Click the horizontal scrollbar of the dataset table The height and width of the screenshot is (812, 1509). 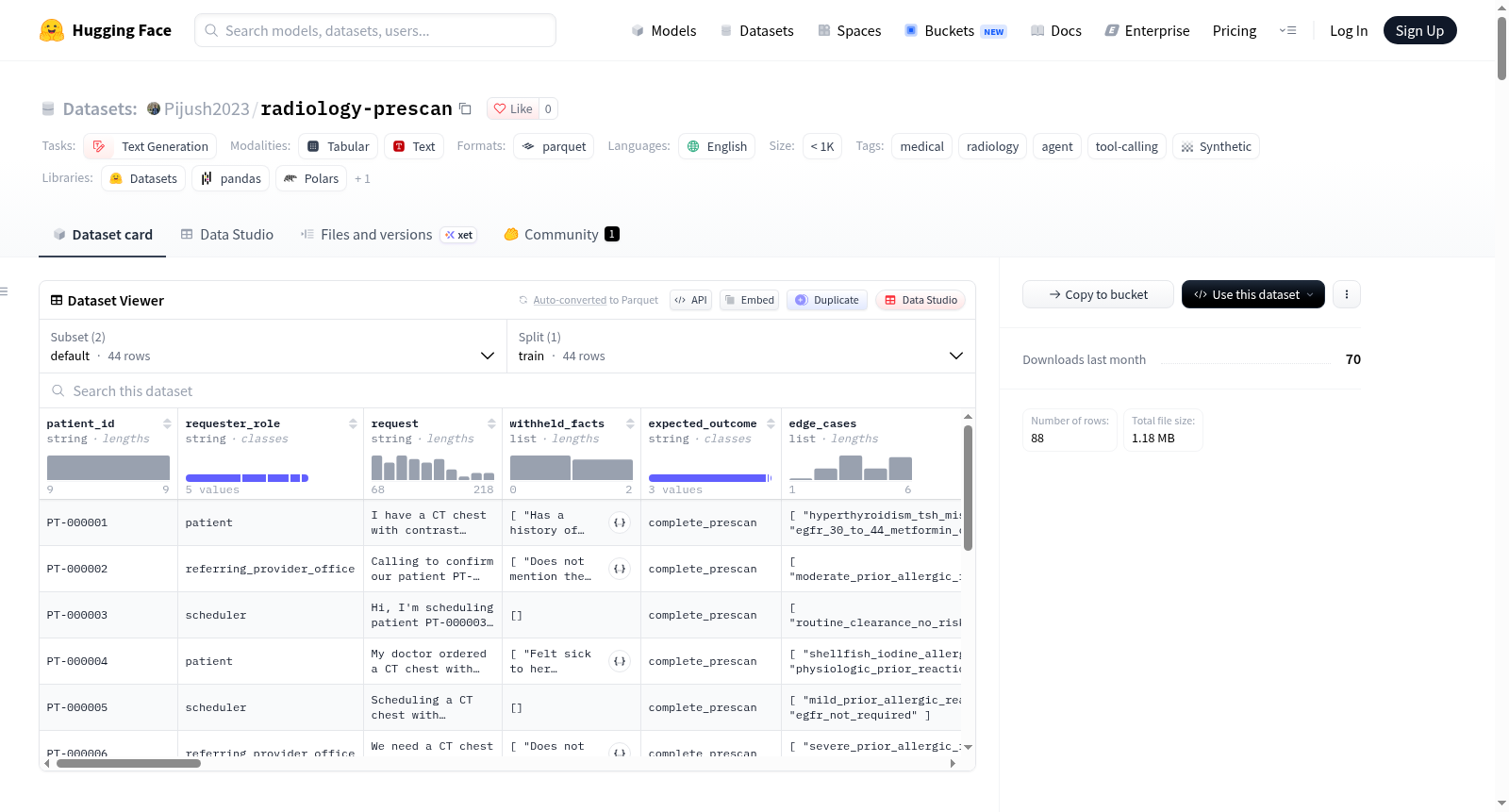click(128, 763)
